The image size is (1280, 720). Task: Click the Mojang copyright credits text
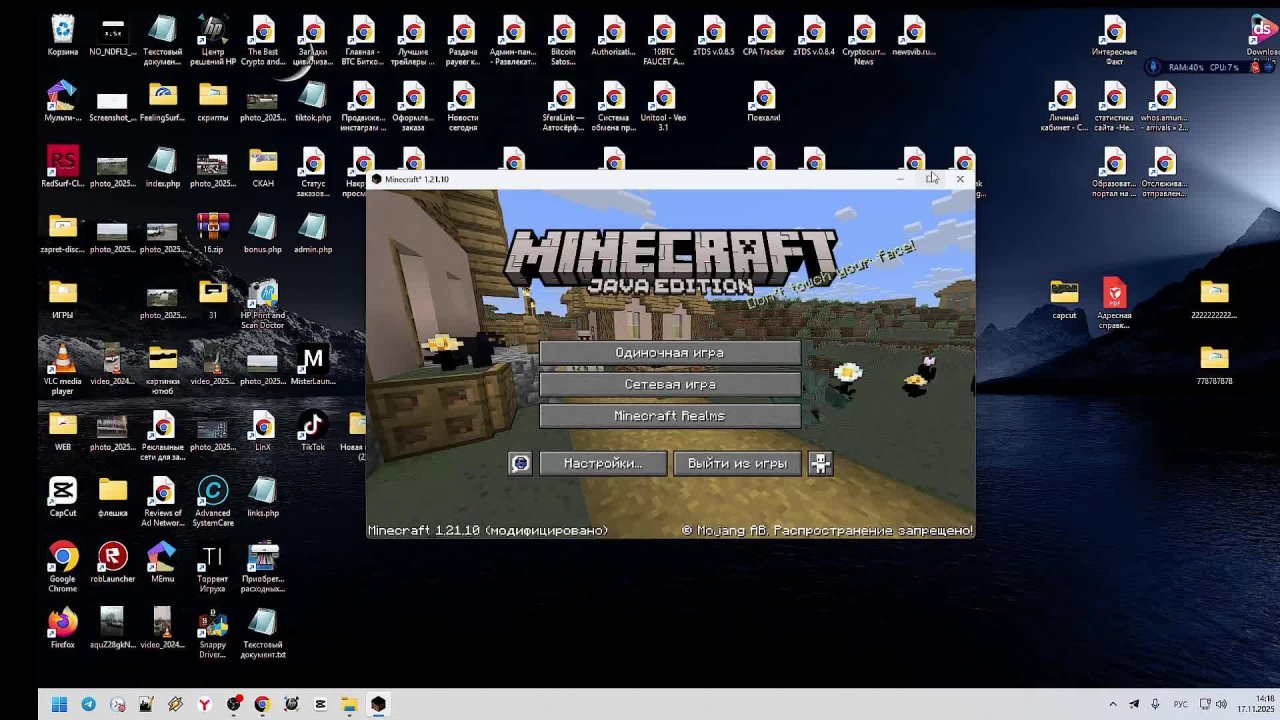coord(827,531)
